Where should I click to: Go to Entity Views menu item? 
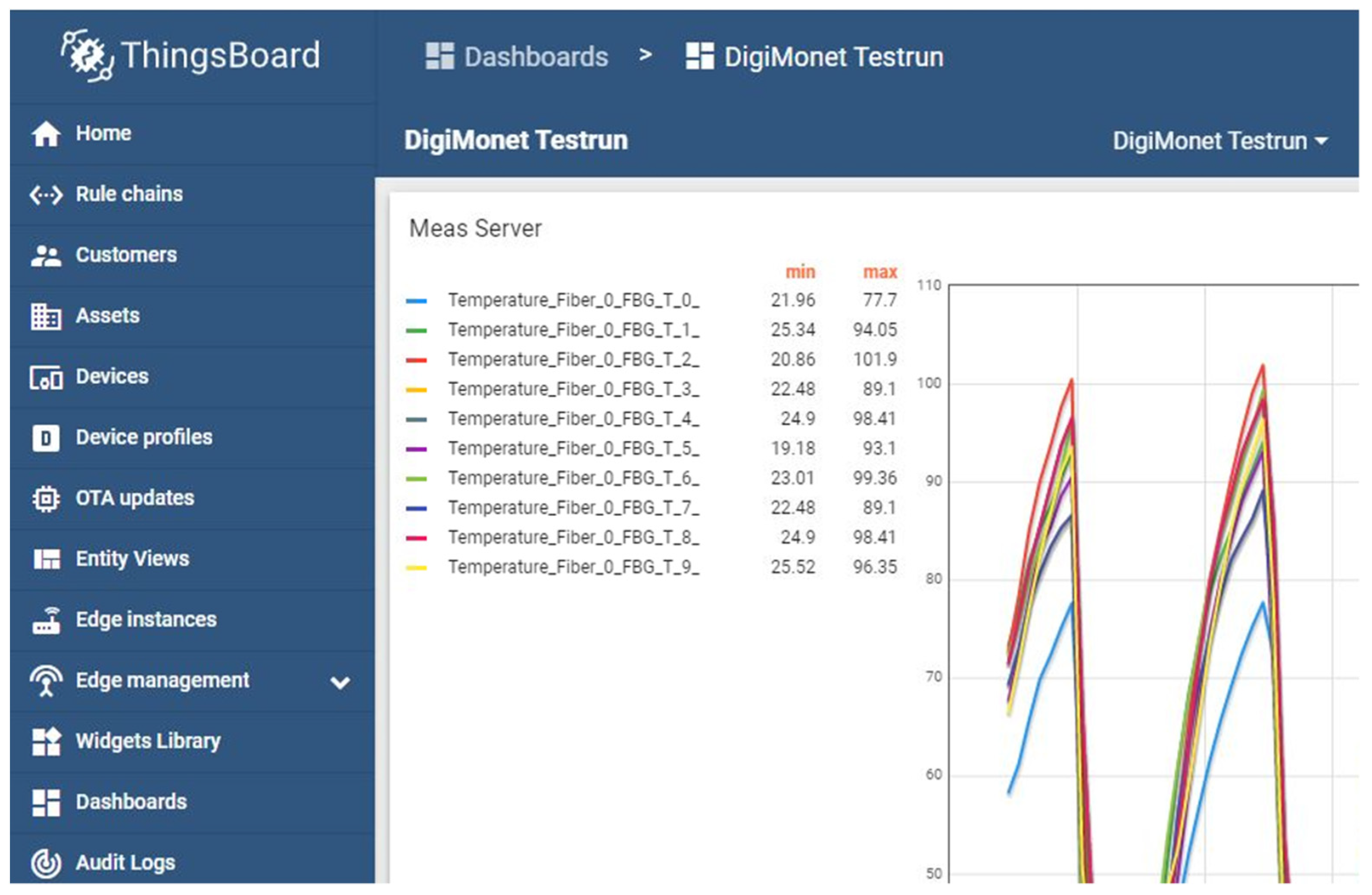point(132,559)
